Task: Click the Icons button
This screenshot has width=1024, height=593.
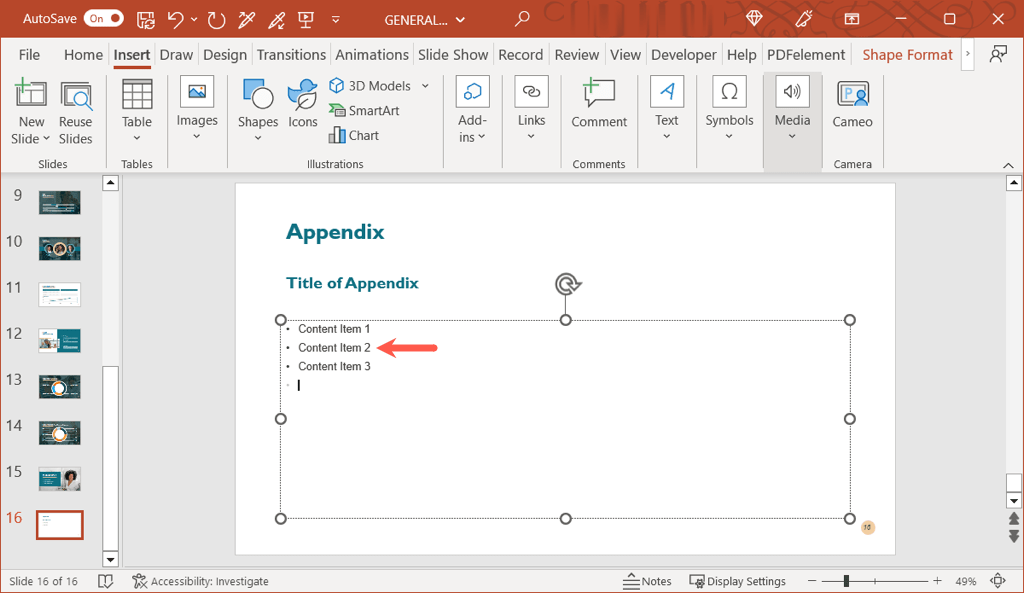Action: (302, 104)
